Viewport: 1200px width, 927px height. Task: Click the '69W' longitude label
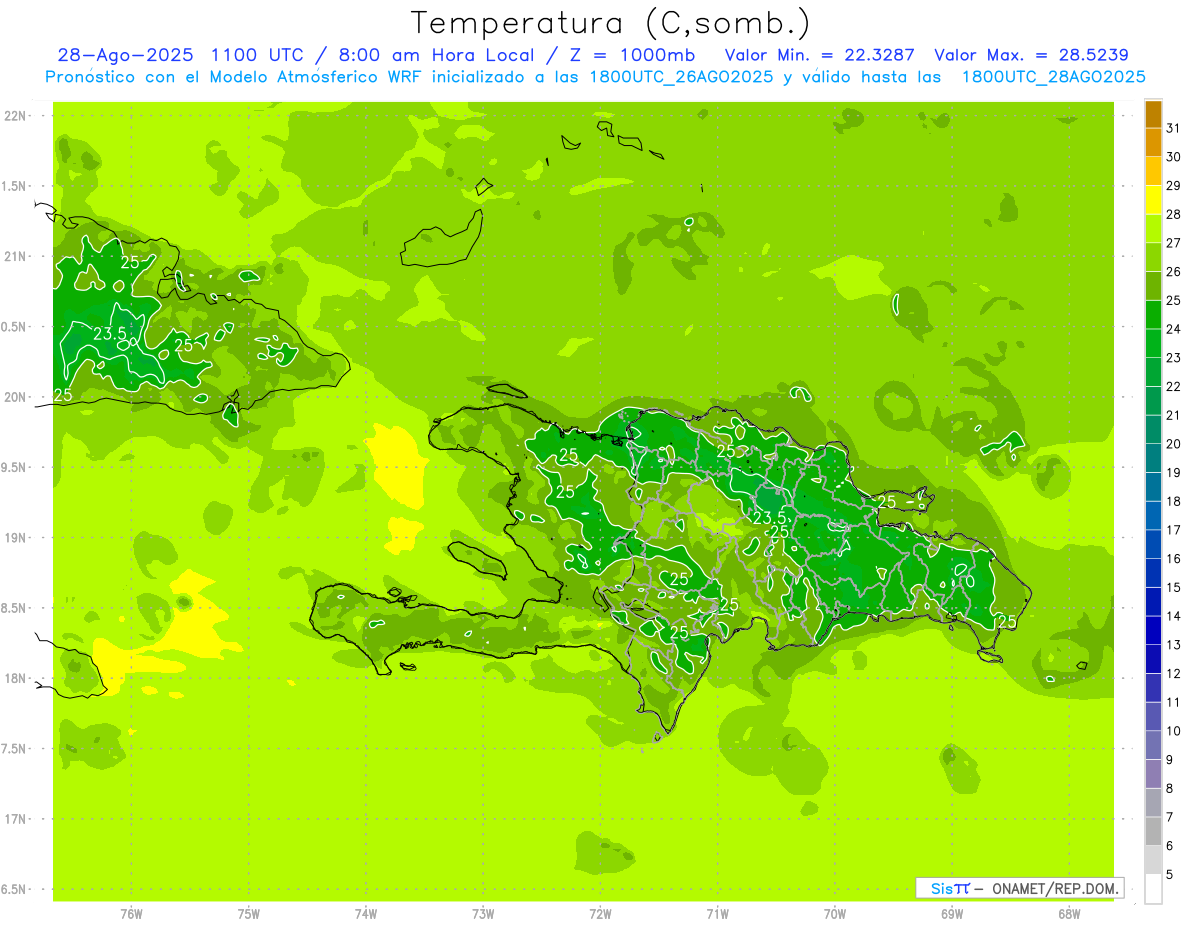point(952,913)
